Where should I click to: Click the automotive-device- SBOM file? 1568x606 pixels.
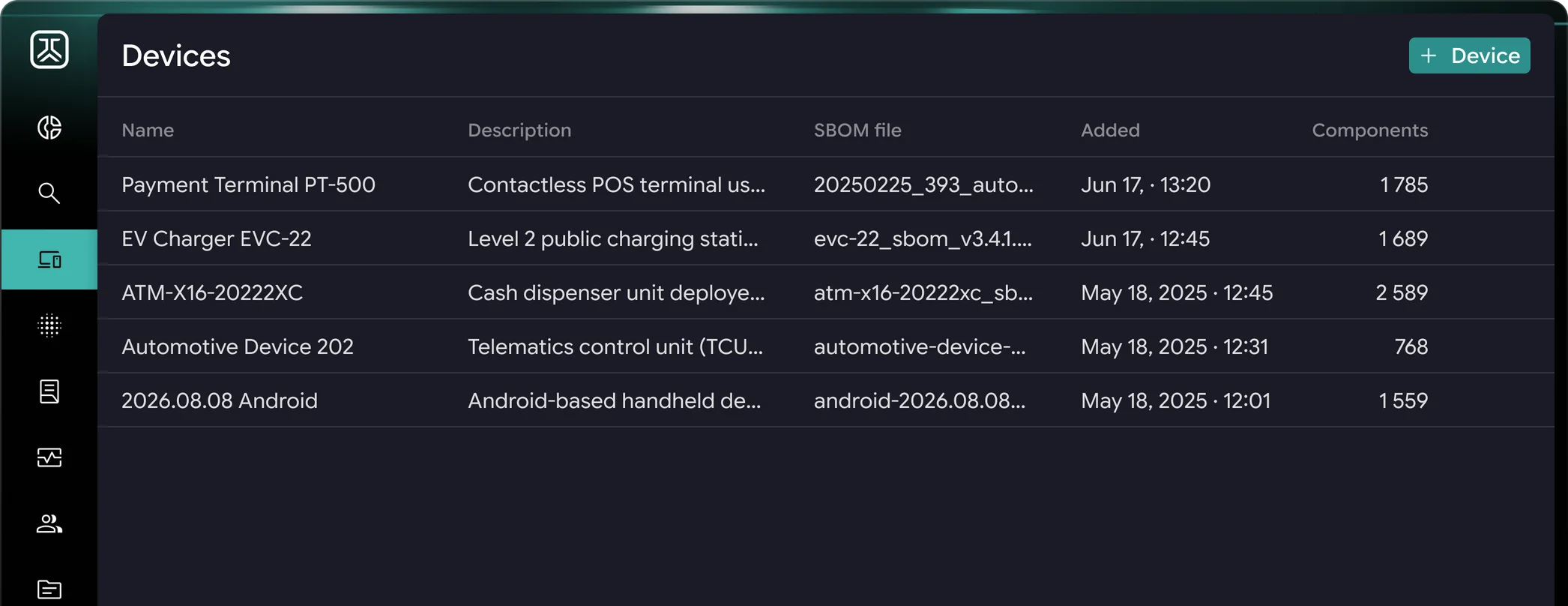tap(920, 346)
